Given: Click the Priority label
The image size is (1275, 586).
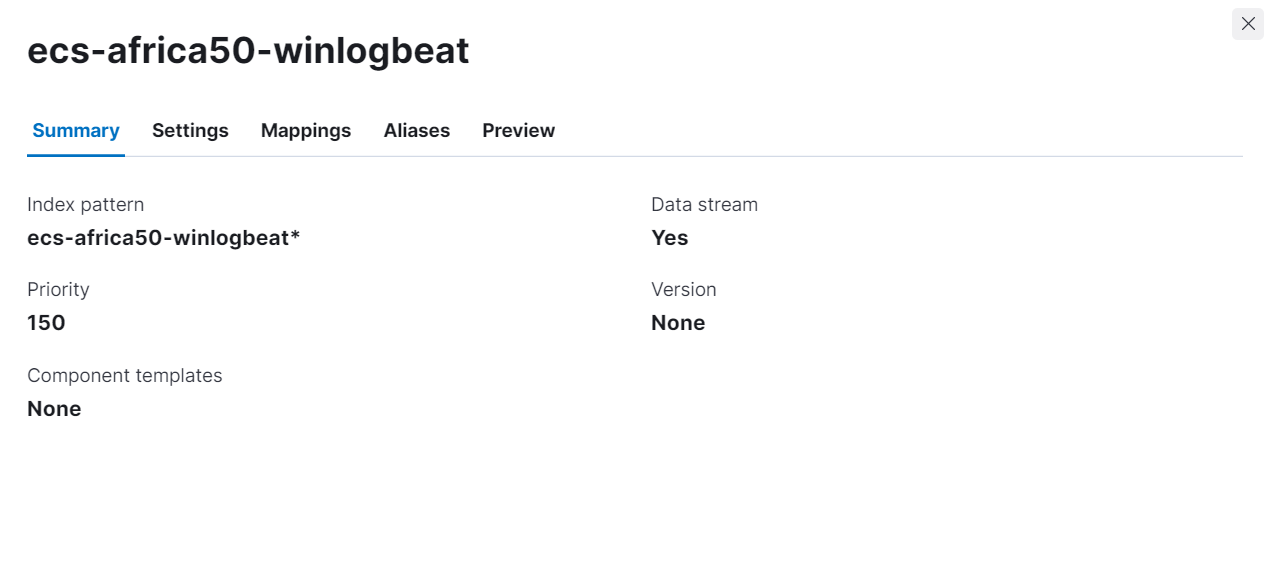Looking at the screenshot, I should click(58, 290).
